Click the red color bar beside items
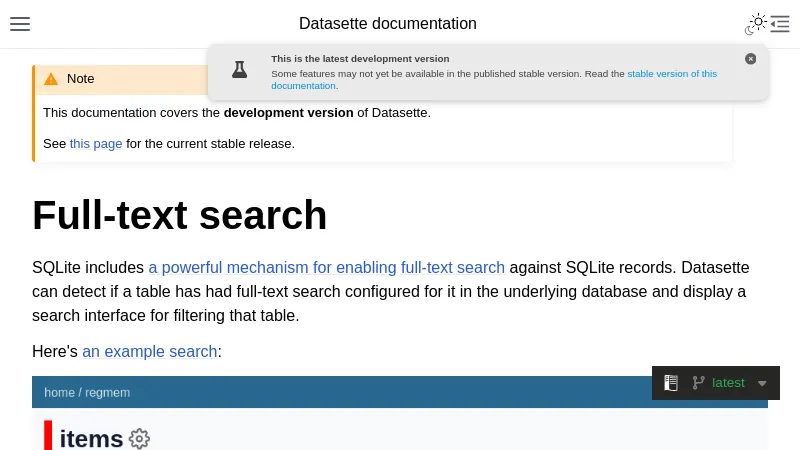Viewport: 800px width, 450px height. pyautogui.click(x=48, y=436)
